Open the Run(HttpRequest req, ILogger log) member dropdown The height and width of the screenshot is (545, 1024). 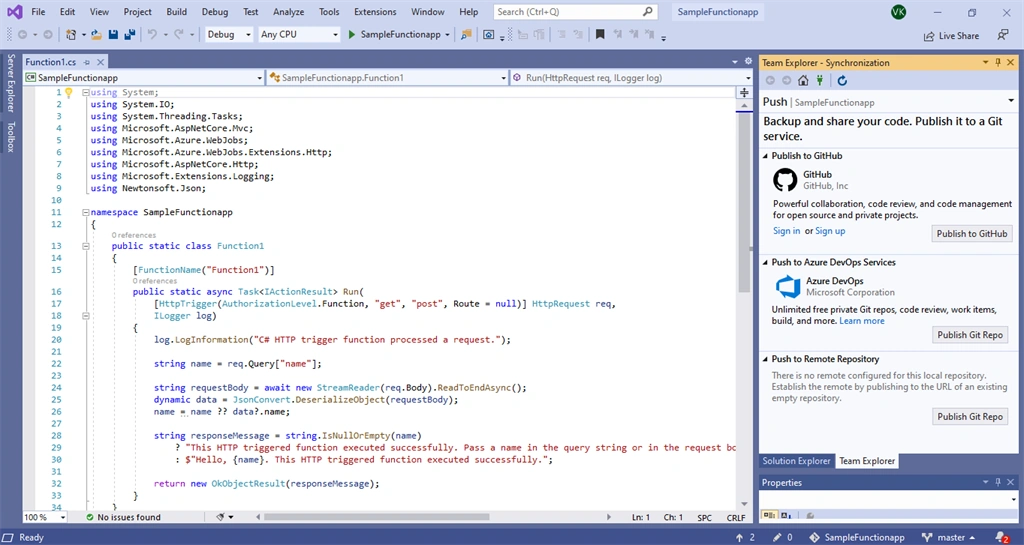tap(632, 78)
